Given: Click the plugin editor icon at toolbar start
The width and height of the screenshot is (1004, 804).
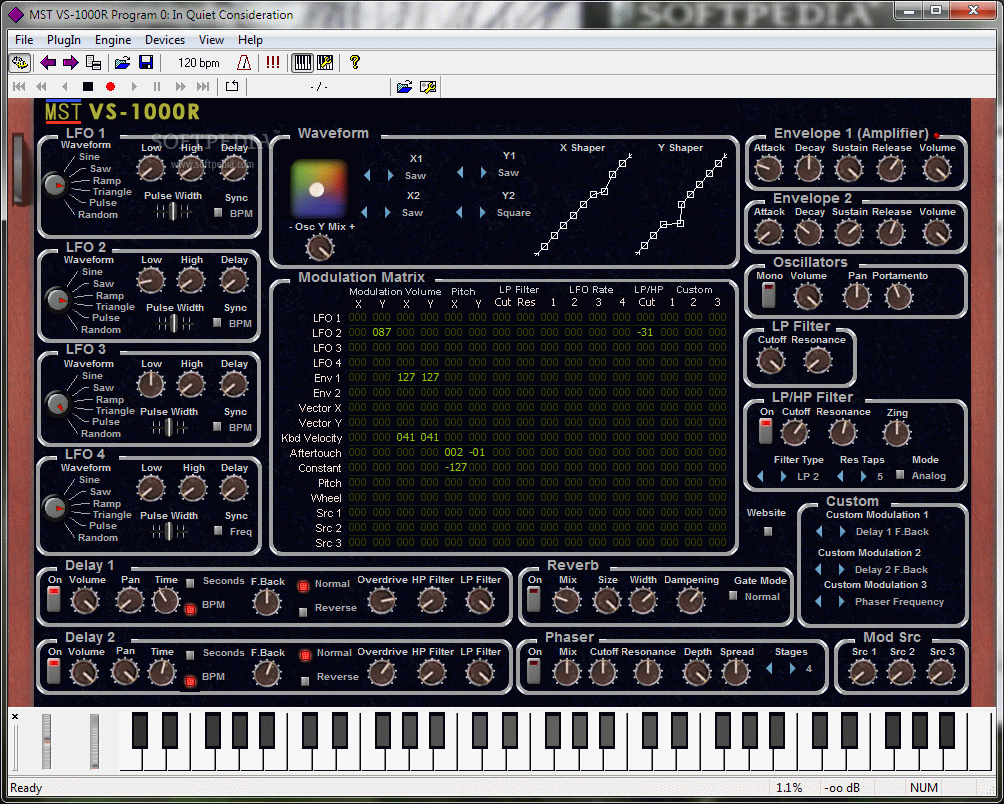Looking at the screenshot, I should pyautogui.click(x=20, y=63).
